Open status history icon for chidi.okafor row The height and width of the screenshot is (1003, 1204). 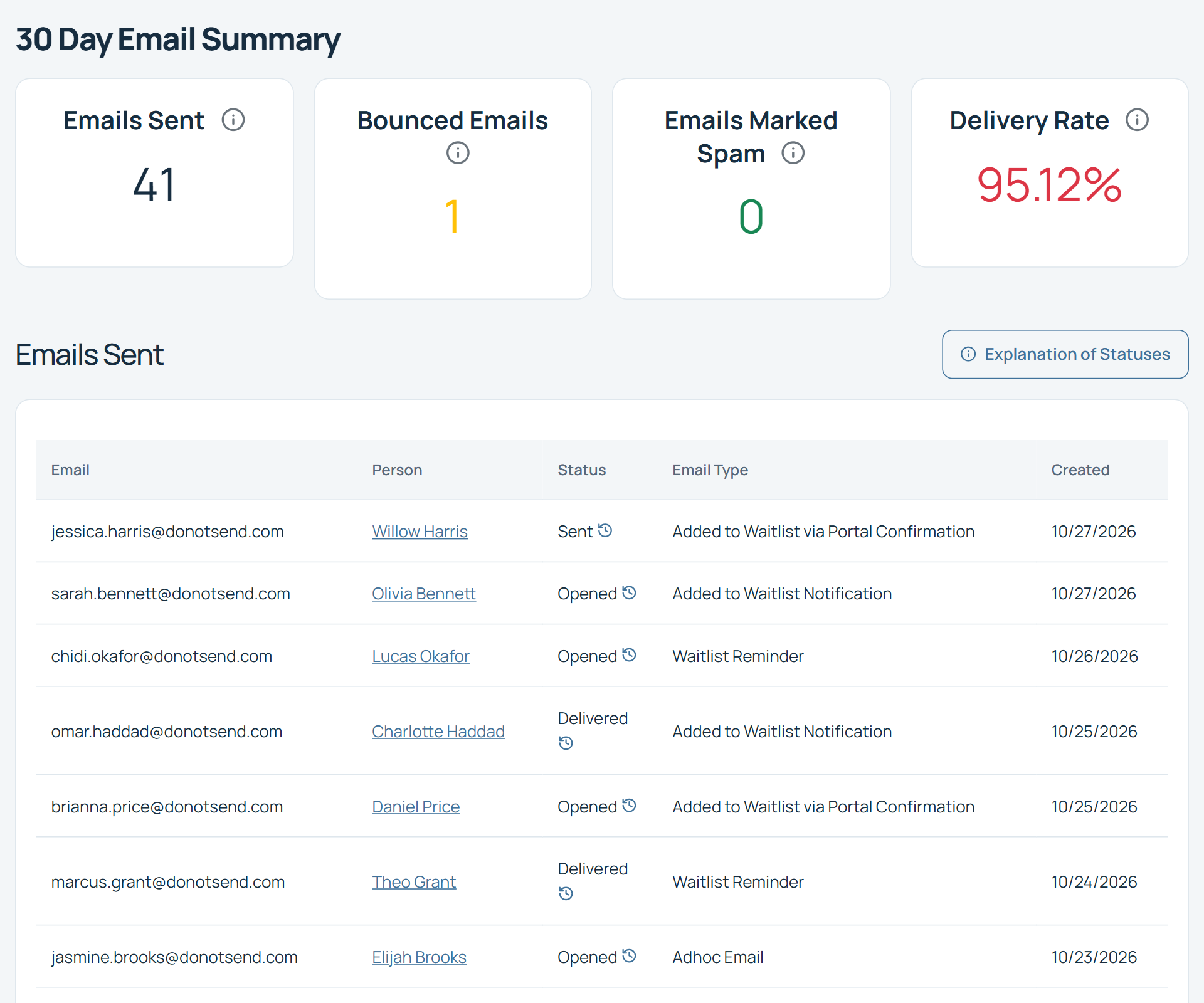coord(630,655)
